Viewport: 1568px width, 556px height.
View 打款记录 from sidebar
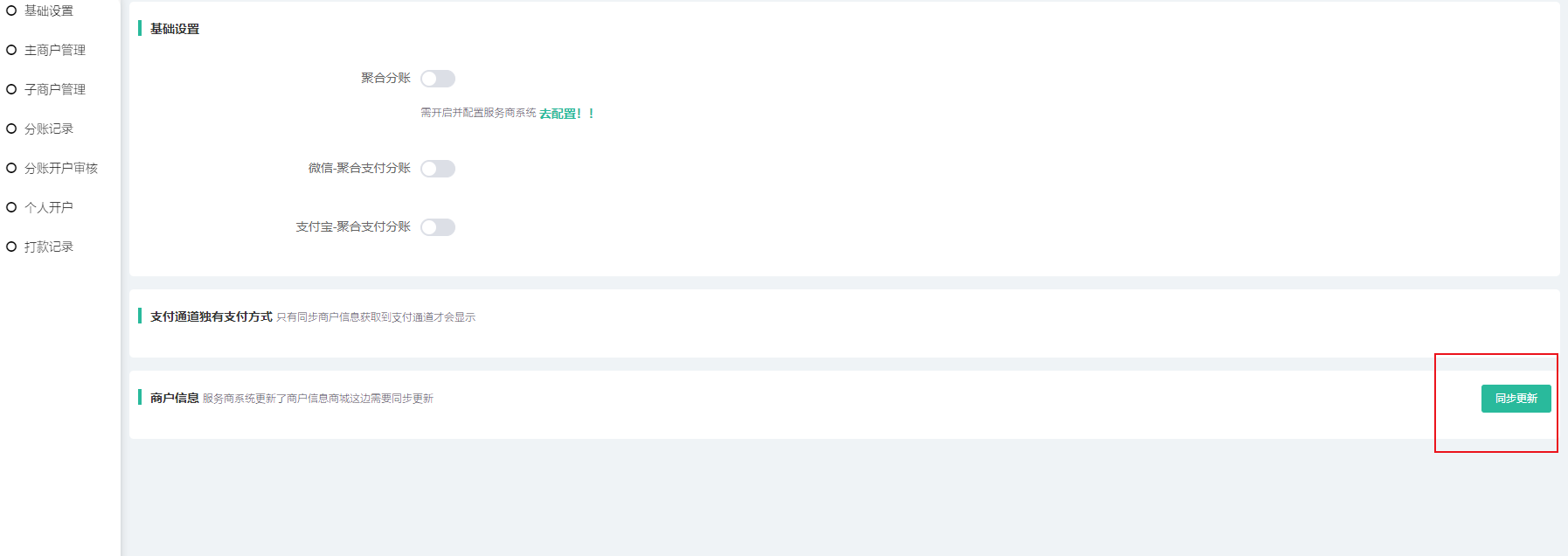click(49, 247)
